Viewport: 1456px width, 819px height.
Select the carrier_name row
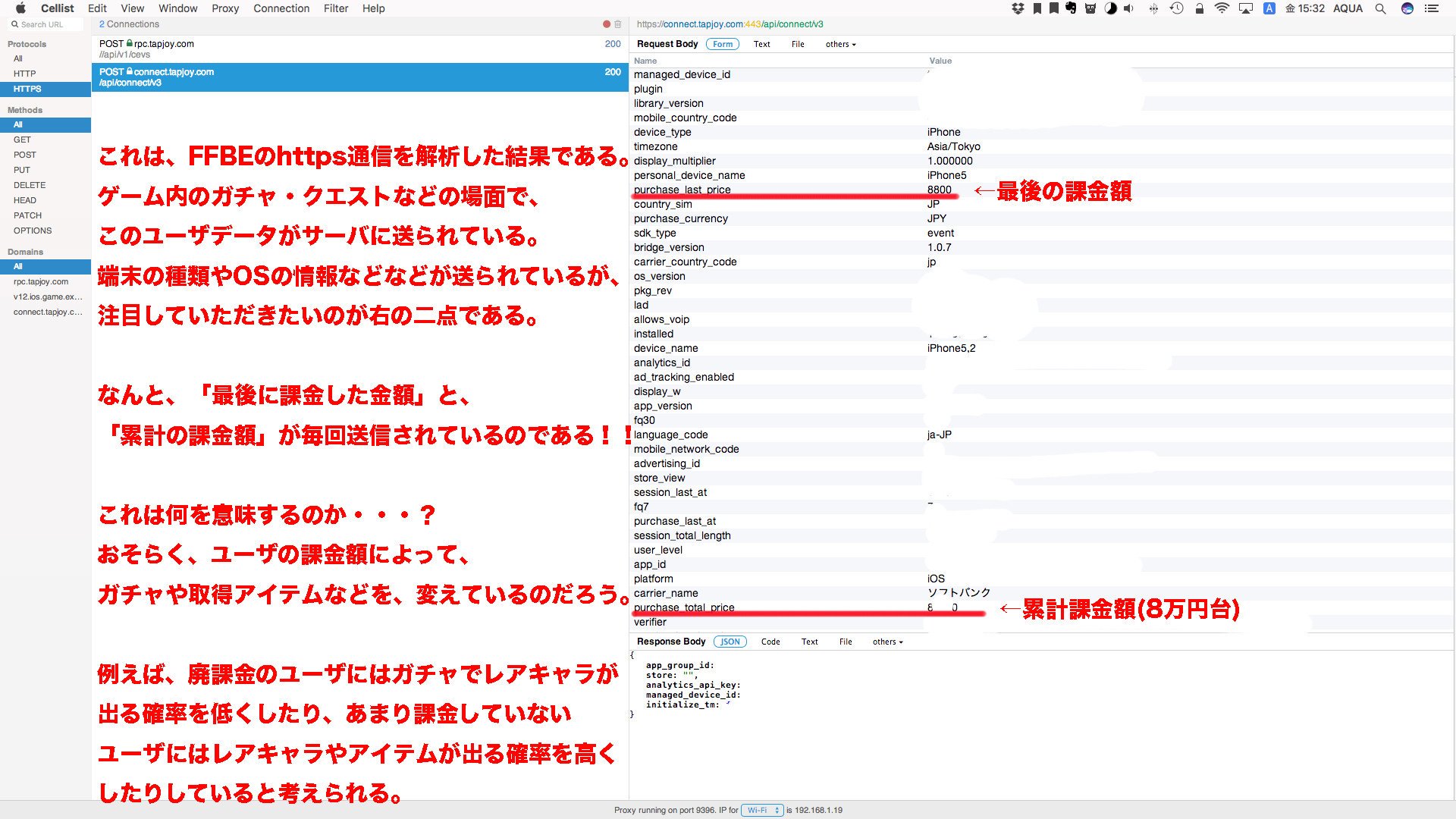pyautogui.click(x=1041, y=593)
